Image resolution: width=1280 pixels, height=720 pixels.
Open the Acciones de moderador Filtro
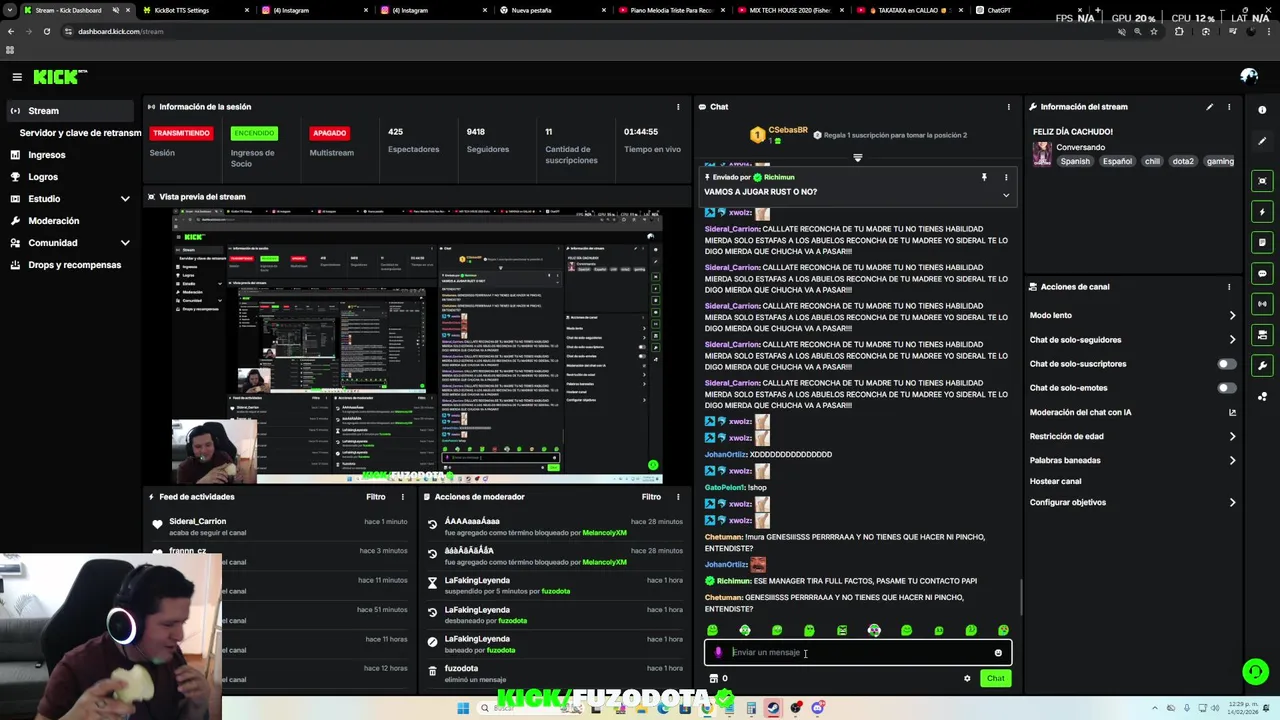tap(651, 497)
